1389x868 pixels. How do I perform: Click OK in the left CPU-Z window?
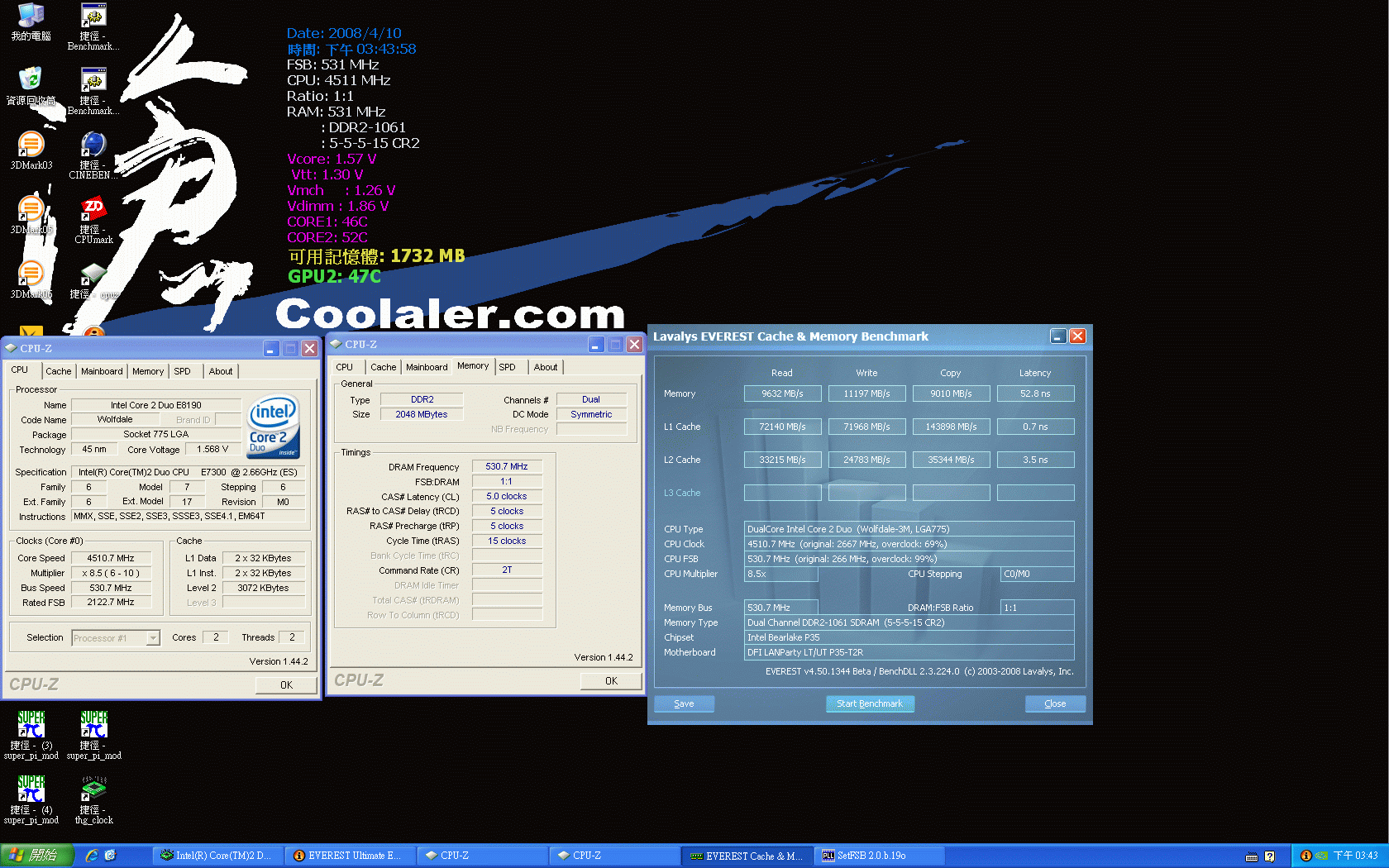[286, 685]
